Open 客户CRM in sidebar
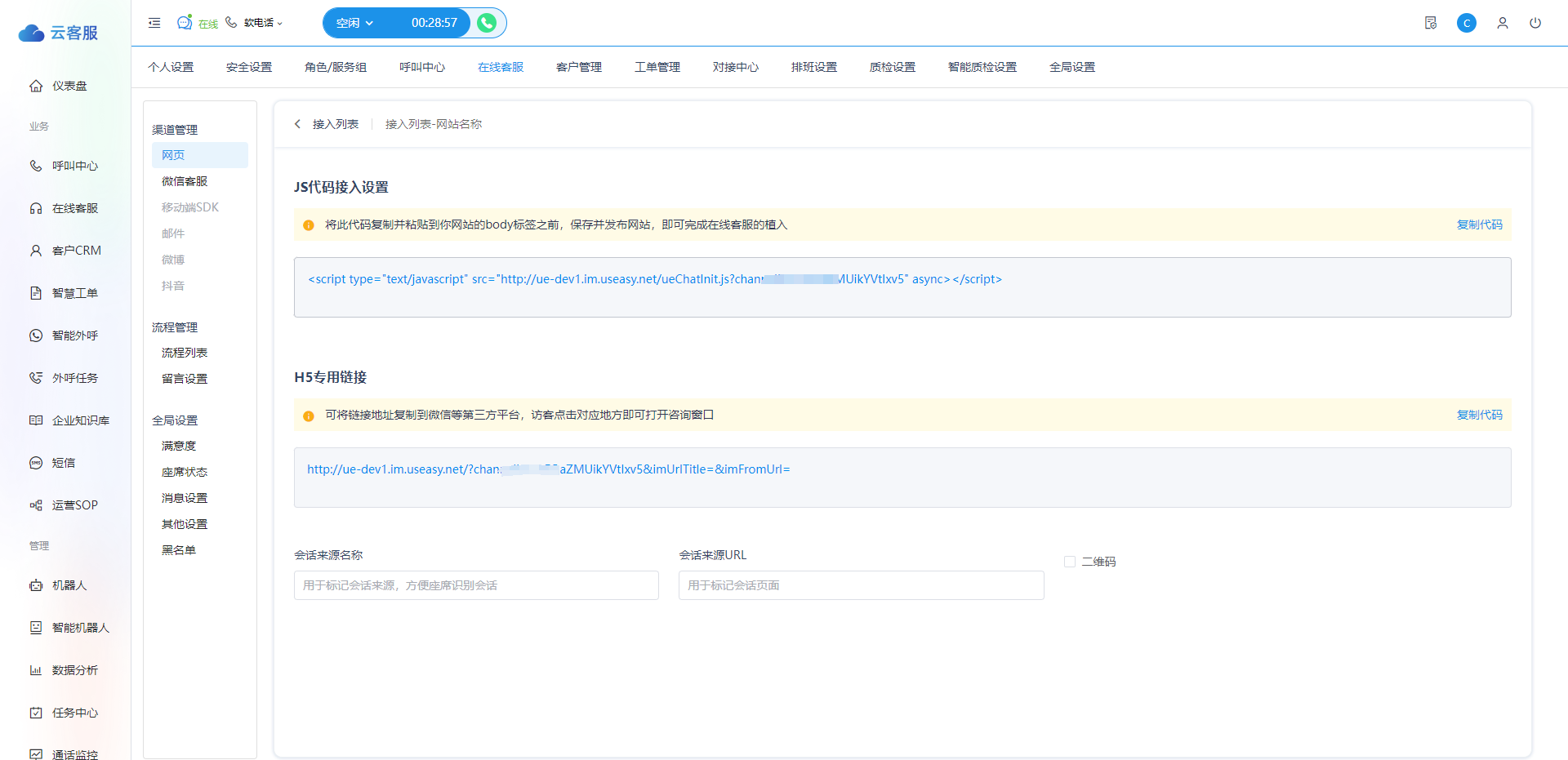 (65, 251)
